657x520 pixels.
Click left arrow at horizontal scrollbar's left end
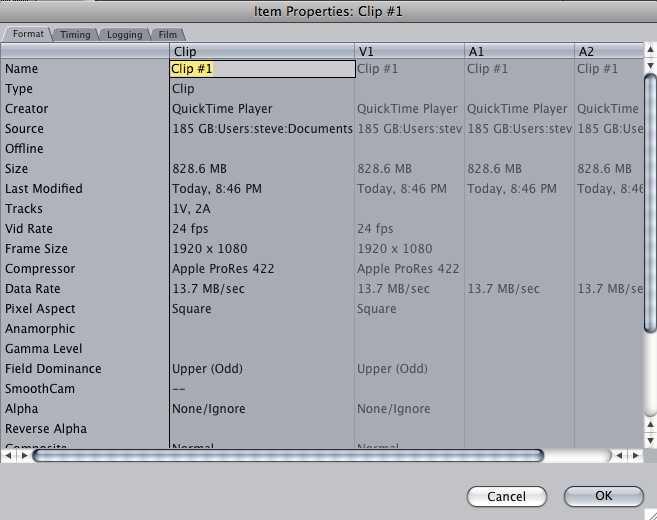tap(9, 455)
